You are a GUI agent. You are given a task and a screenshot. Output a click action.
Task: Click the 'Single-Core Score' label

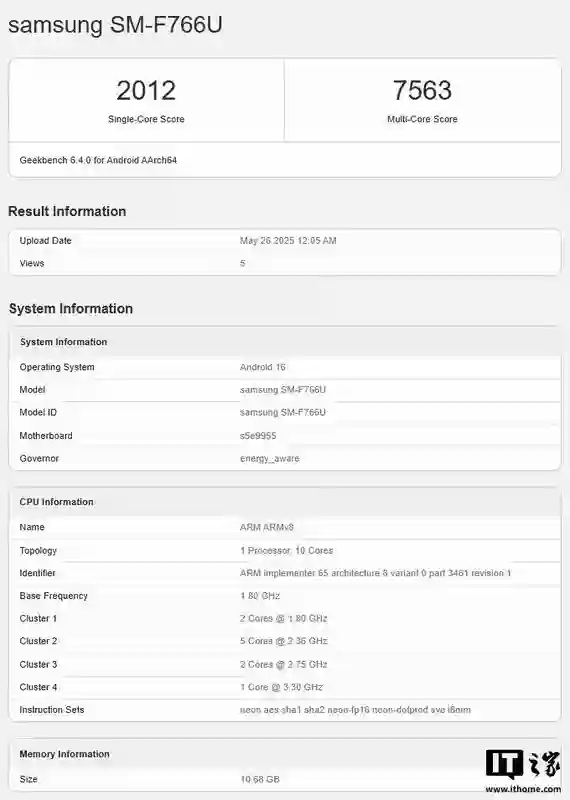tap(146, 119)
